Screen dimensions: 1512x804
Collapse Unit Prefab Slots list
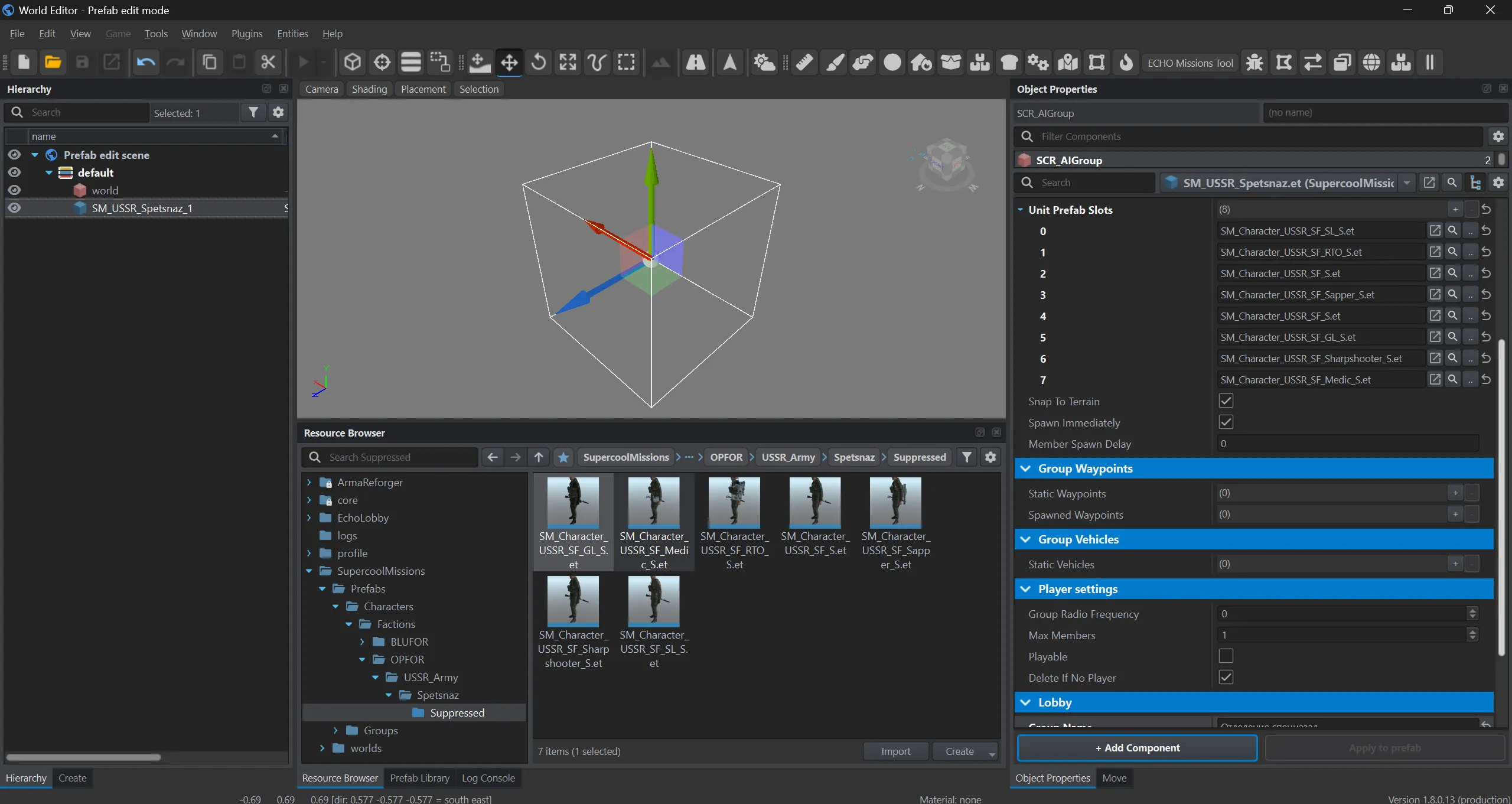(x=1020, y=210)
